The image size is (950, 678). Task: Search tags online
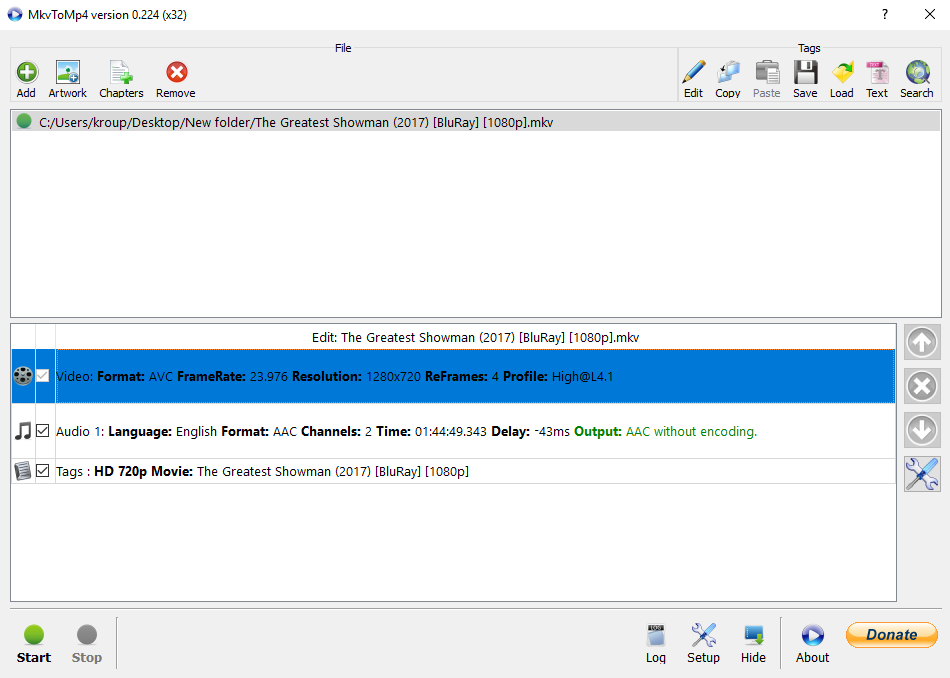(x=917, y=79)
